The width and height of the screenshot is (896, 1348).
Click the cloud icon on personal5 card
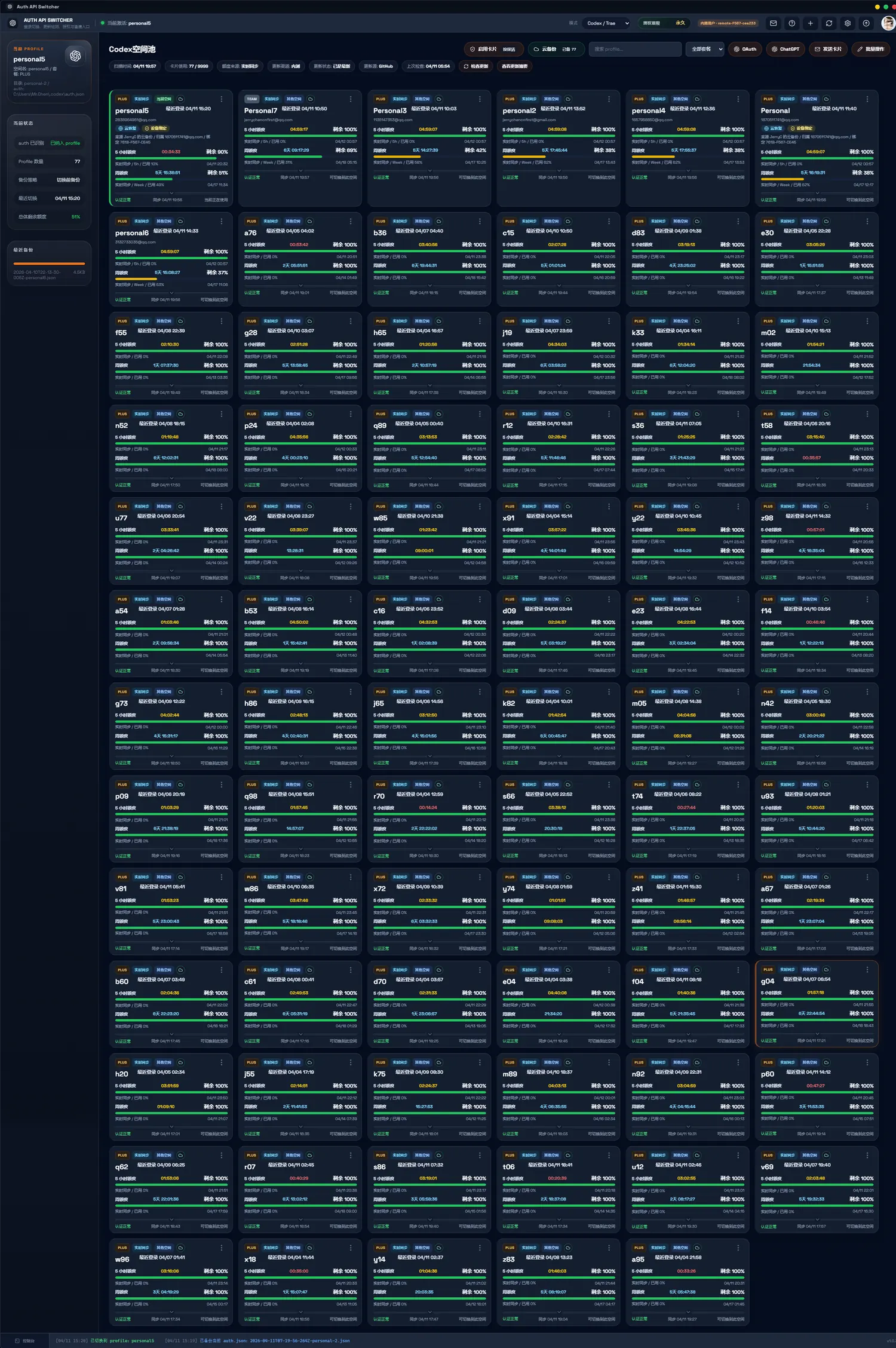tap(180, 99)
